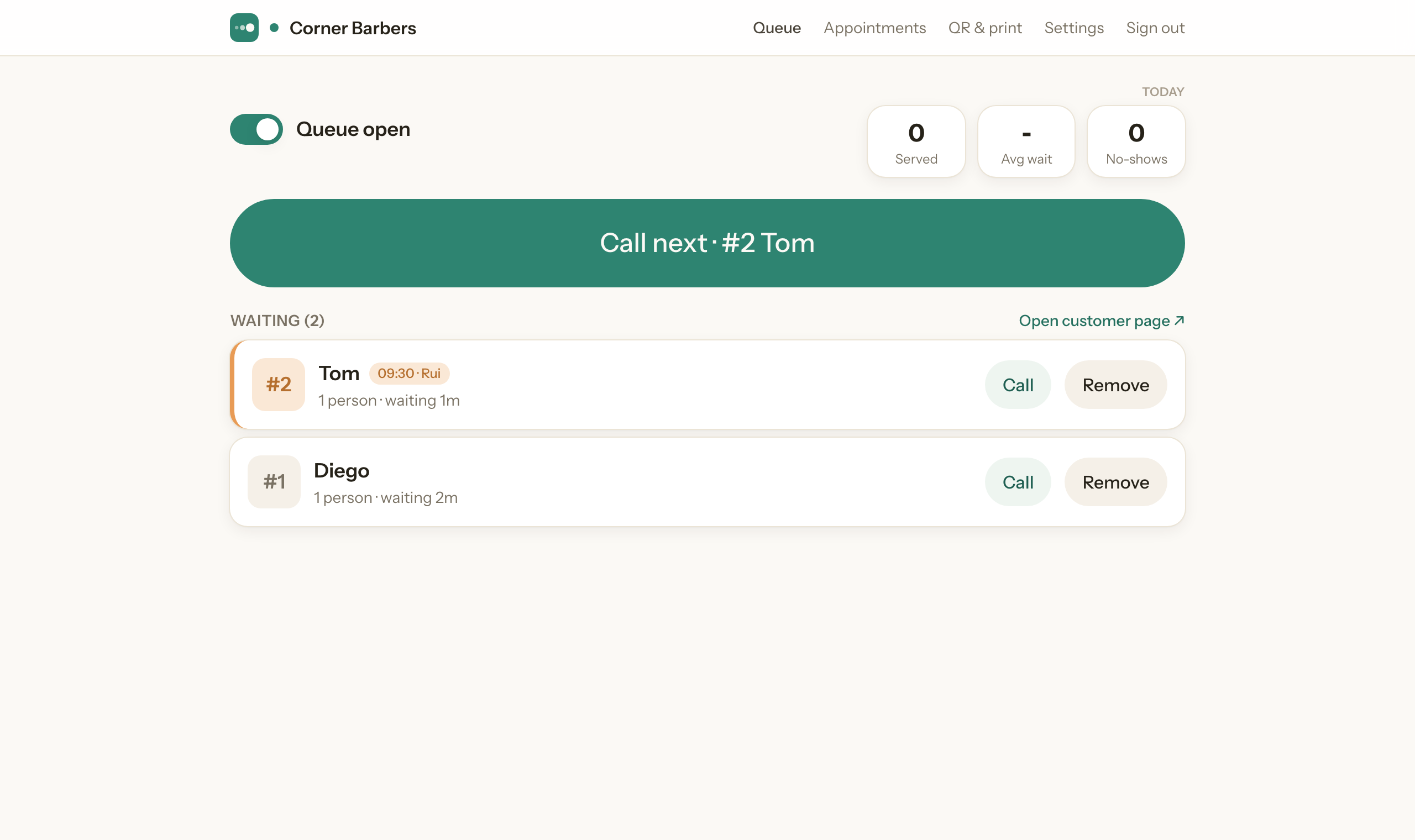Click the Corner Barbers shop name

coord(353,28)
